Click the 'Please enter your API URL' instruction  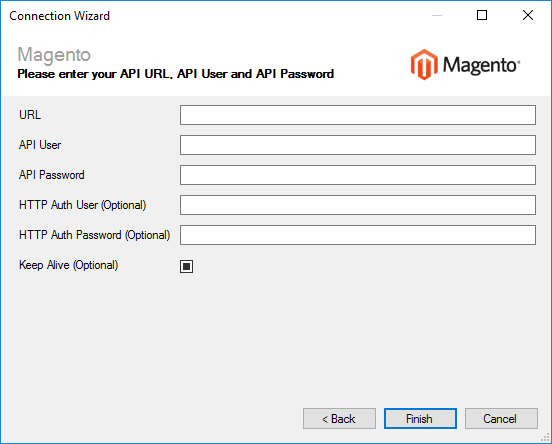tap(176, 74)
